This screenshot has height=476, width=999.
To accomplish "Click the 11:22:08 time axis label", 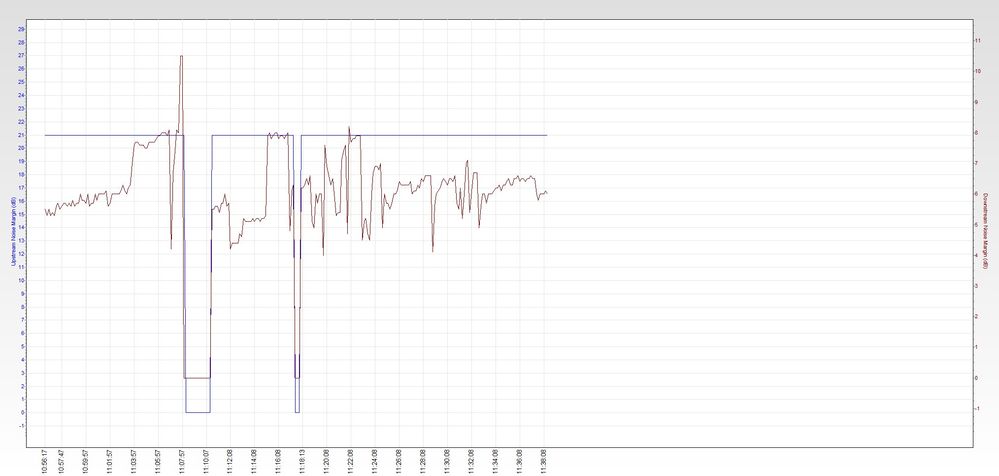I will [350, 461].
